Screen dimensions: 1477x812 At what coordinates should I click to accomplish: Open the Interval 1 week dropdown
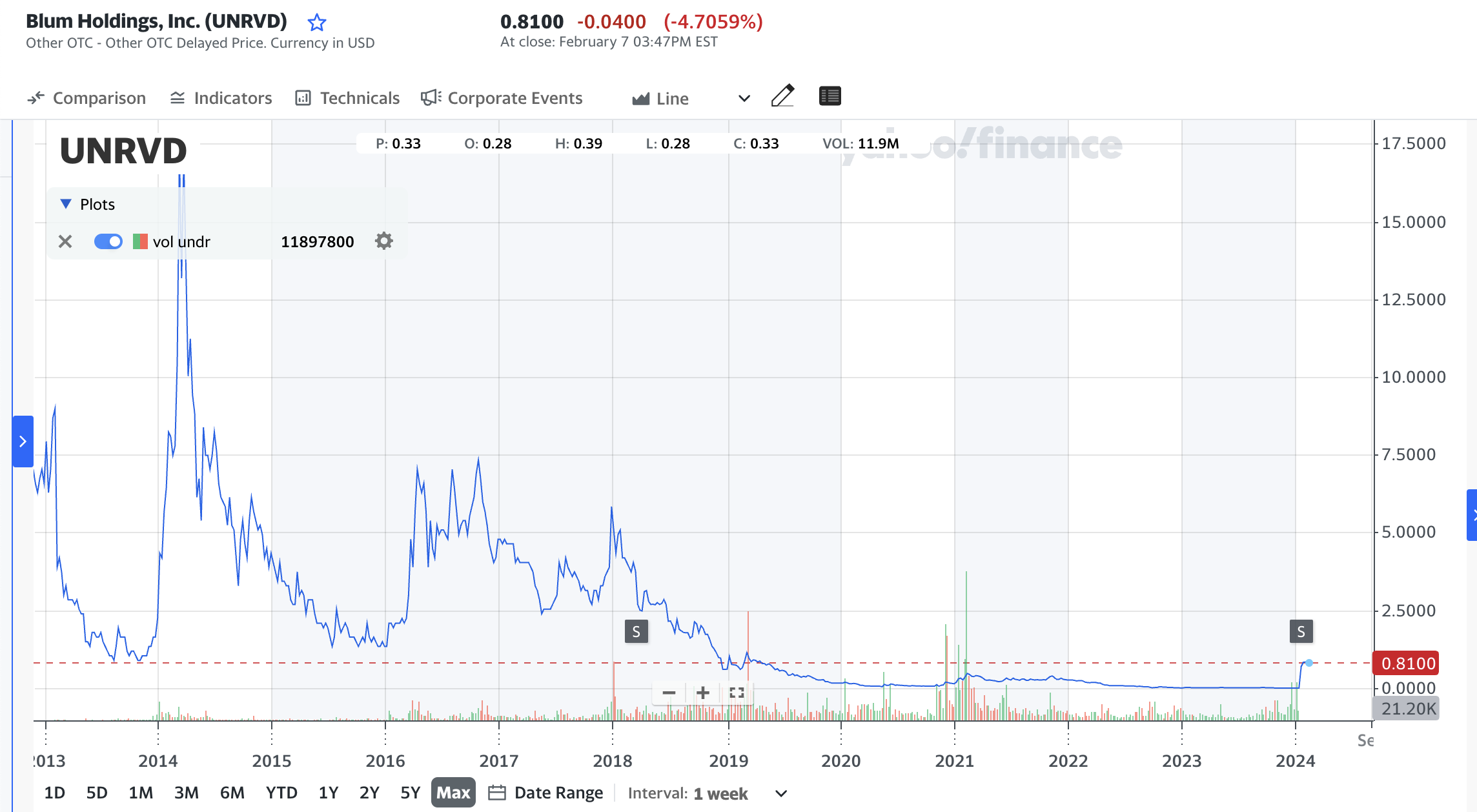pos(708,793)
